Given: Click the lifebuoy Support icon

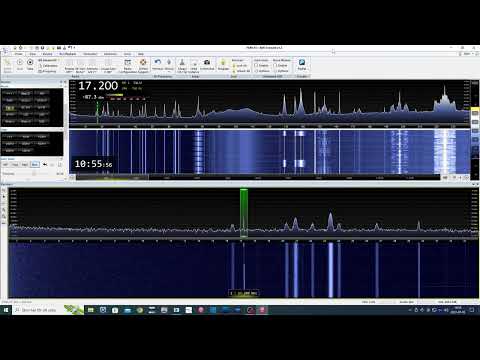Looking at the screenshot, I should 143,62.
